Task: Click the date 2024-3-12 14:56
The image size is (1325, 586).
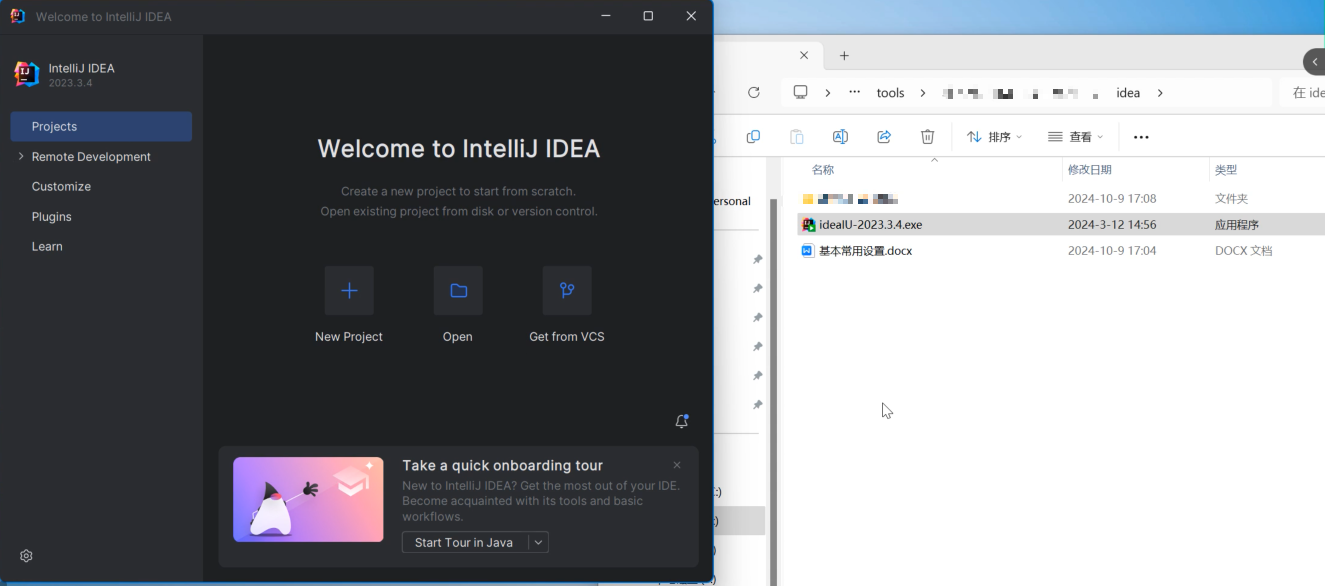Action: (x=1112, y=225)
